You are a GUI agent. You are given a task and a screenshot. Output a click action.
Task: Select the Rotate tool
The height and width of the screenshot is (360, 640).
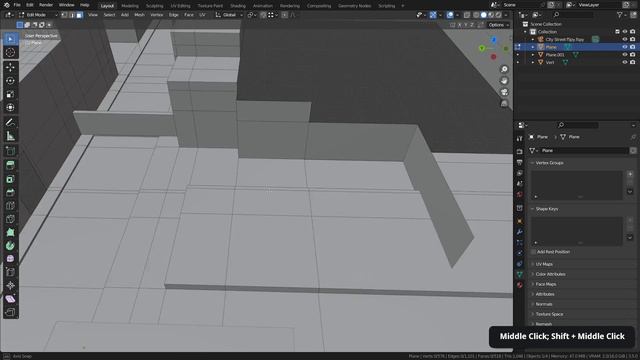[x=10, y=80]
